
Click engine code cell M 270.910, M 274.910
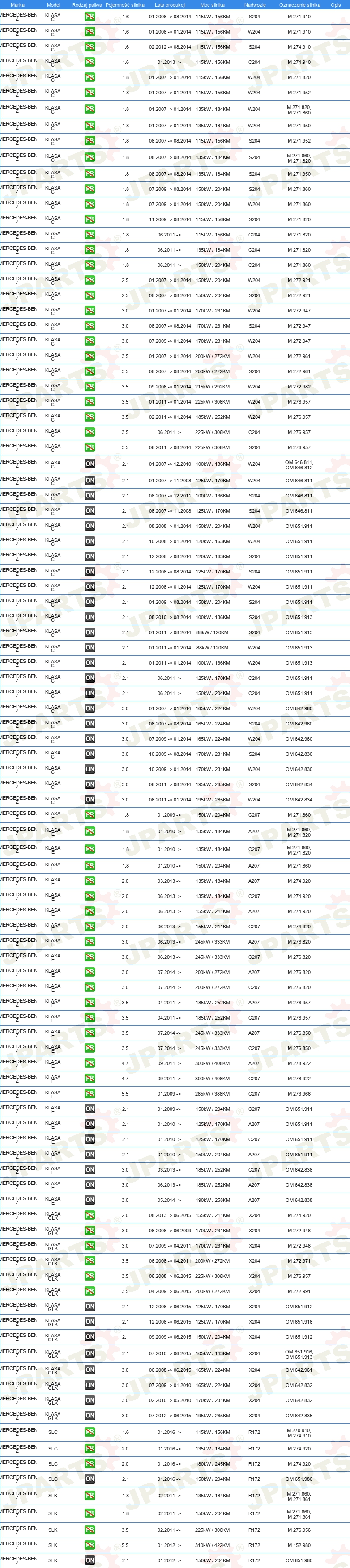click(299, 1433)
